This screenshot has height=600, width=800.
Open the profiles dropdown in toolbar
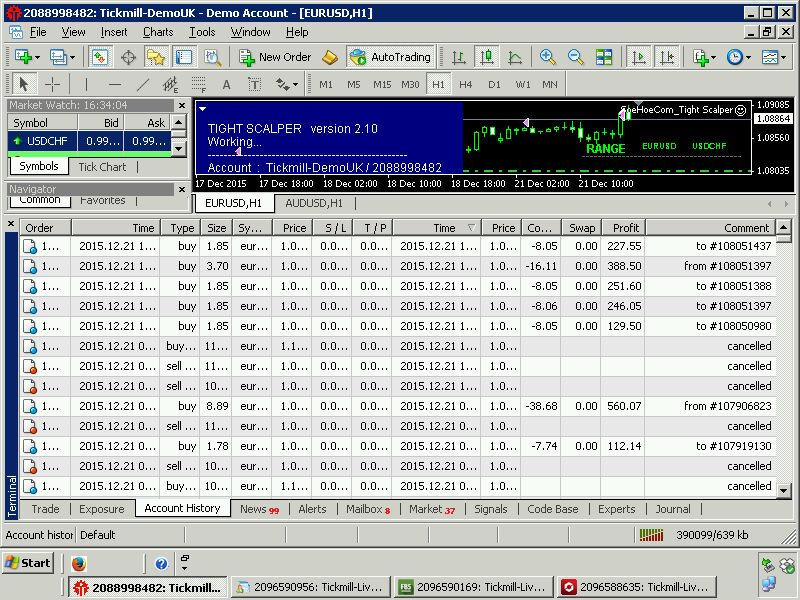point(71,57)
